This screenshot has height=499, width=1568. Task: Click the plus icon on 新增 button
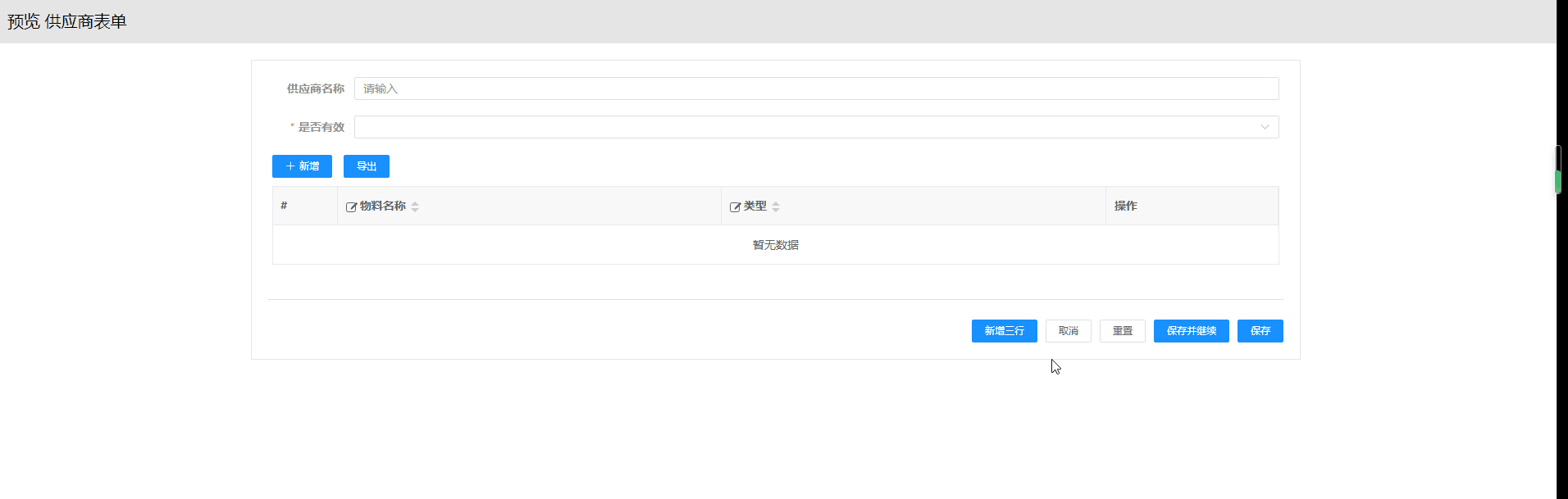tap(290, 166)
